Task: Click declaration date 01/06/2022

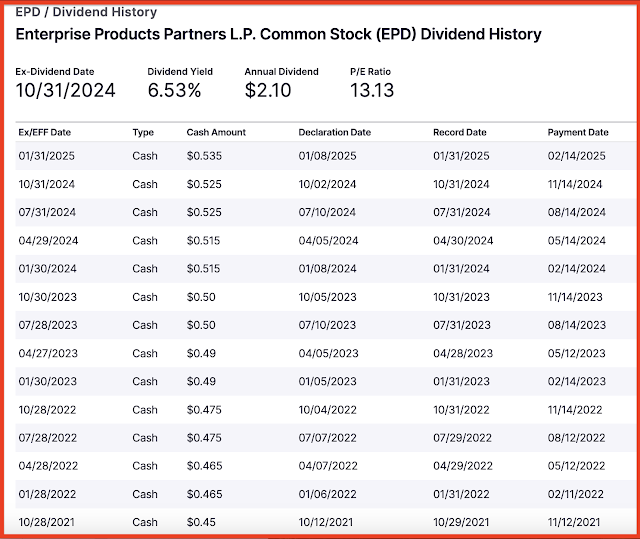Action: 327,495
